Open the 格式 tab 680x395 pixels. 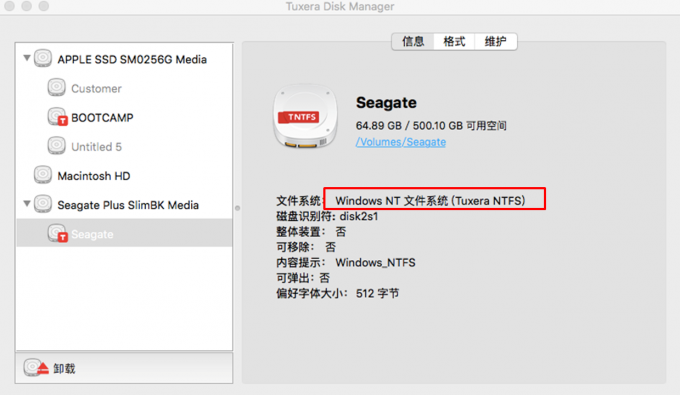tap(454, 42)
